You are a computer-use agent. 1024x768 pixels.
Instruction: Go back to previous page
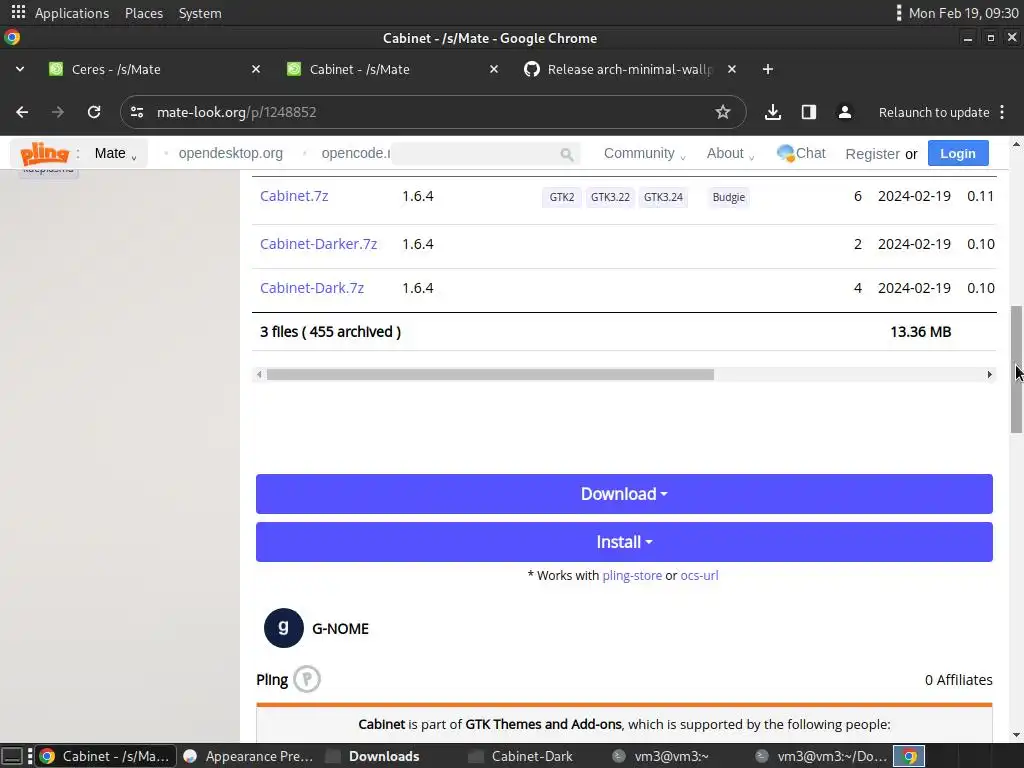(22, 112)
